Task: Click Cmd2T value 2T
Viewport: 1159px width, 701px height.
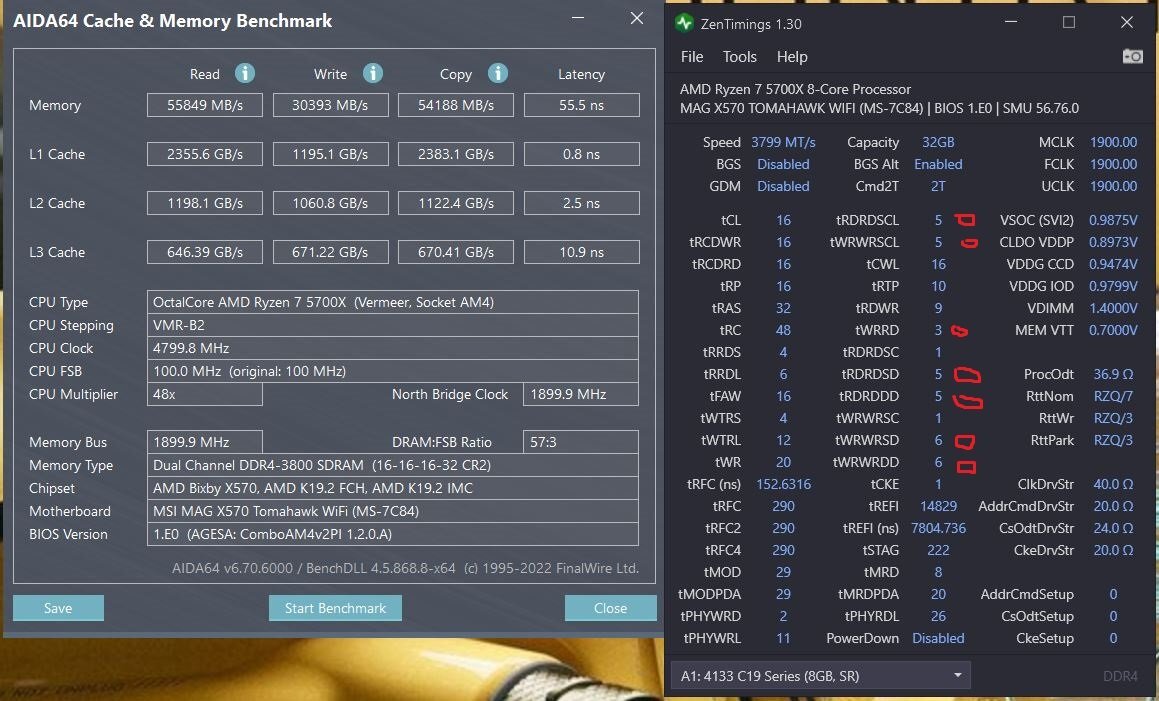Action: pos(938,186)
